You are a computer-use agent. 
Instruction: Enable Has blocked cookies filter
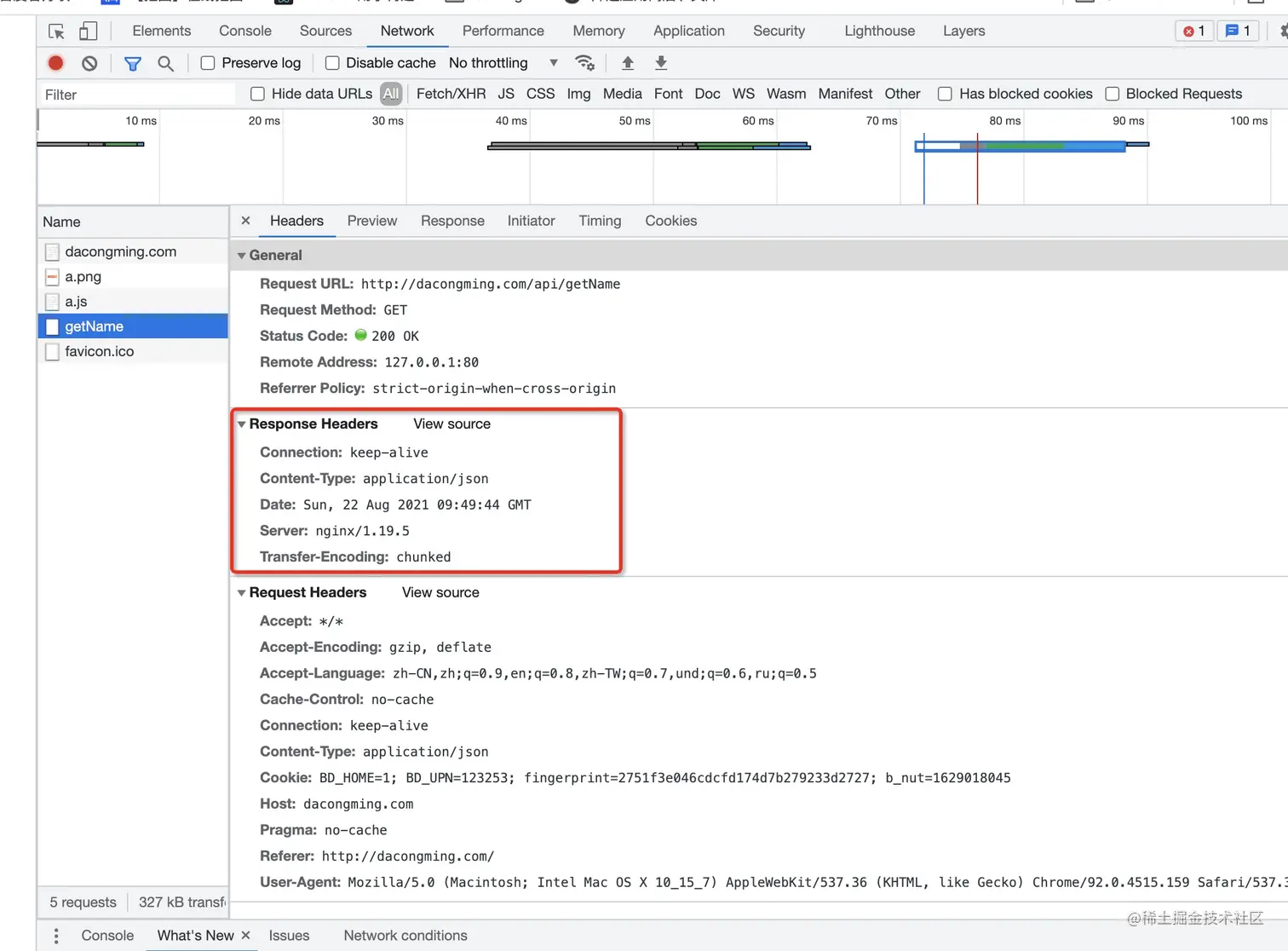coord(945,94)
